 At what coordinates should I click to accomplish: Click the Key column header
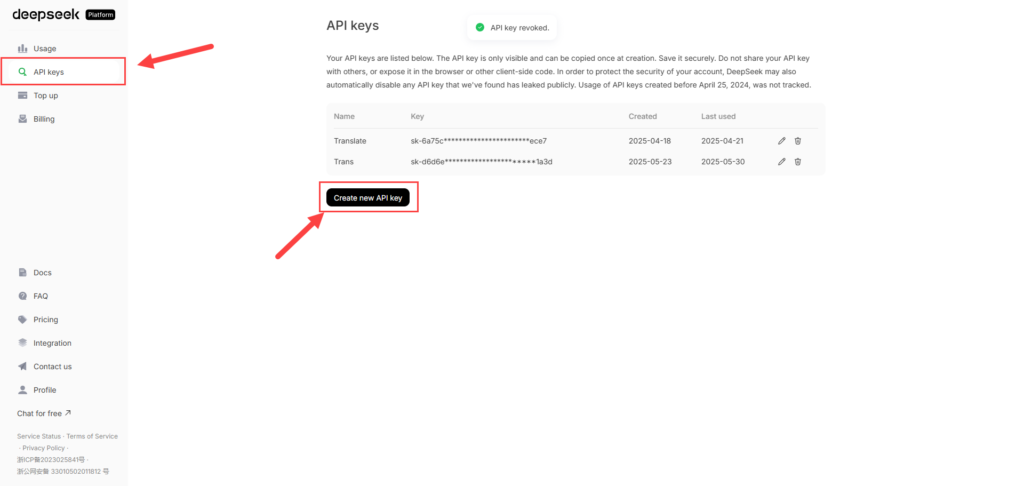417,116
